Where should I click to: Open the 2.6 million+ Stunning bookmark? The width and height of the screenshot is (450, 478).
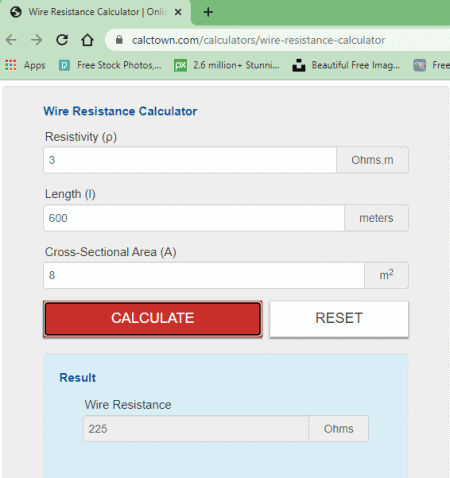click(227, 65)
